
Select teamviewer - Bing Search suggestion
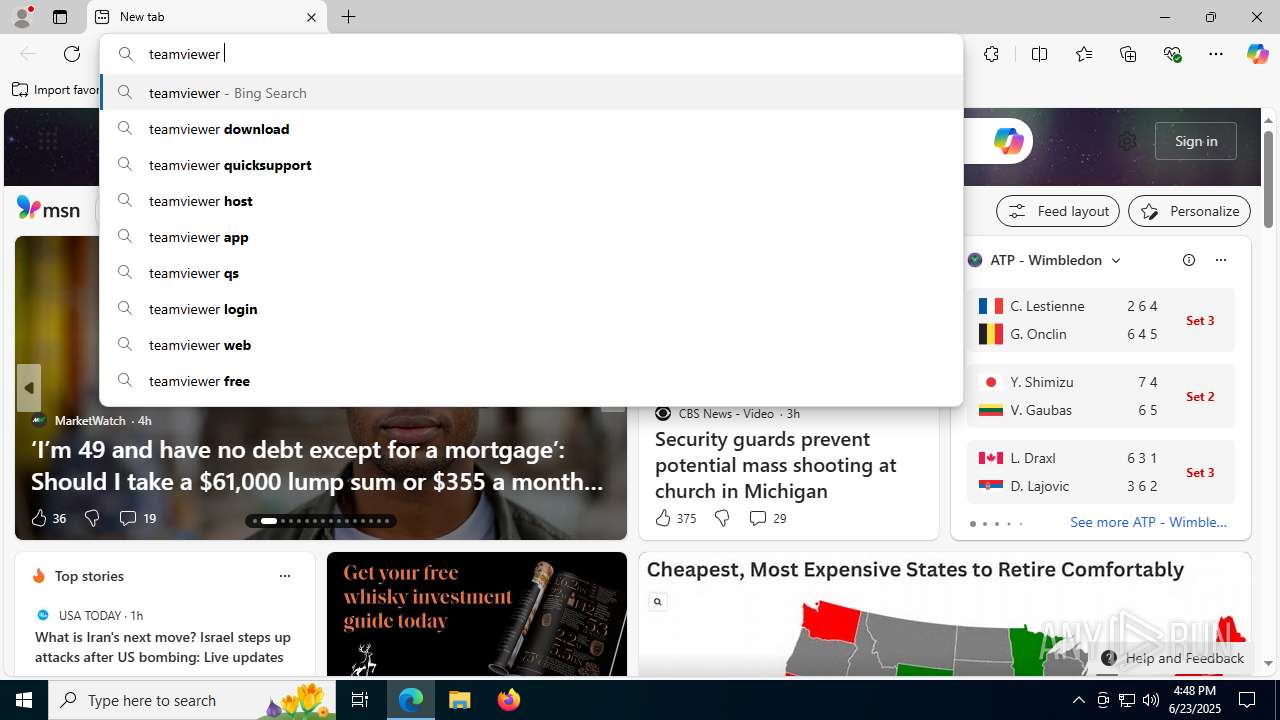[531, 93]
